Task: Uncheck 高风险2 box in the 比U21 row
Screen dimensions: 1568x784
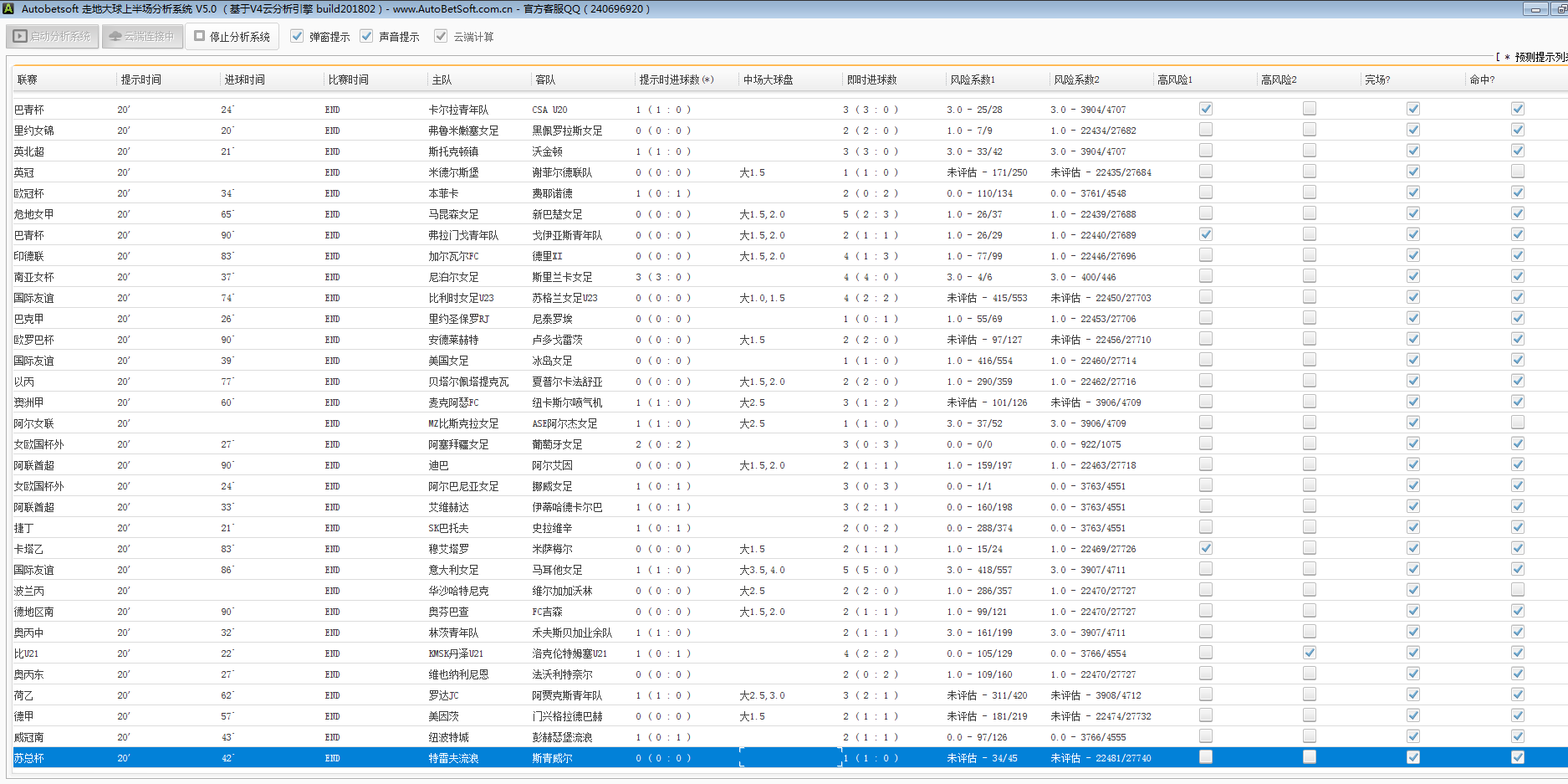Action: (1309, 653)
